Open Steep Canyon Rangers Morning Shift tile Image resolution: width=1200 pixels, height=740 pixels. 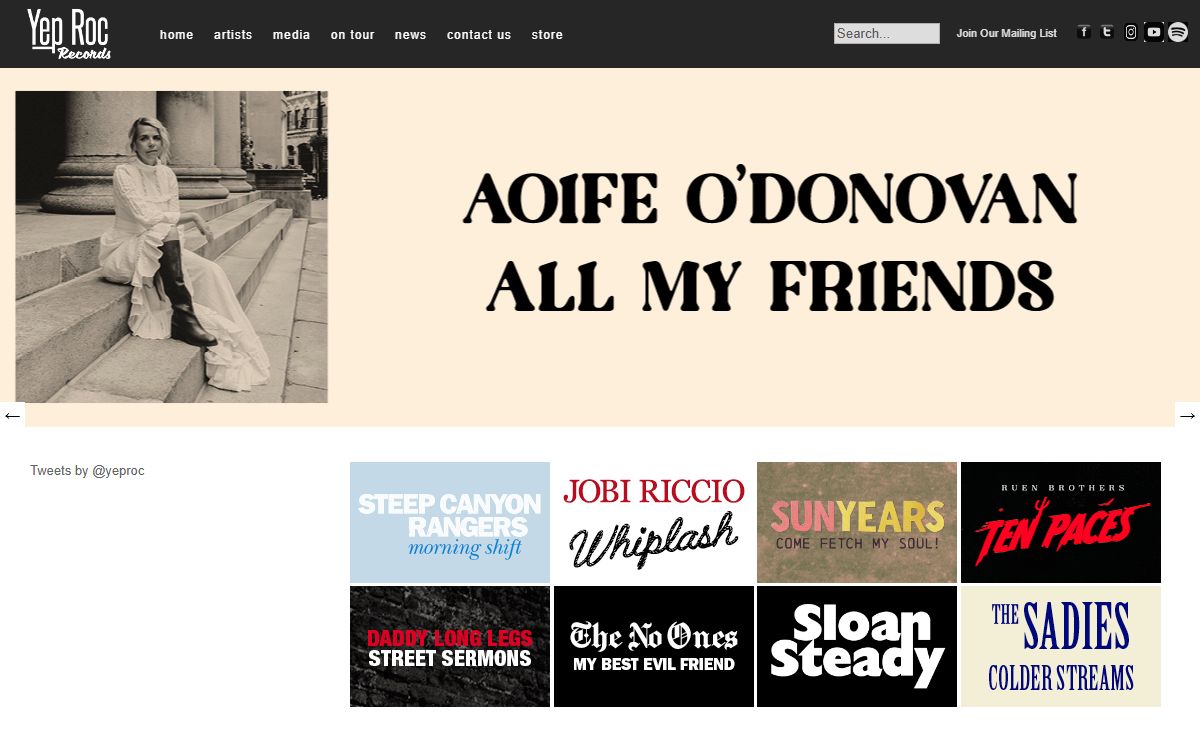point(450,522)
